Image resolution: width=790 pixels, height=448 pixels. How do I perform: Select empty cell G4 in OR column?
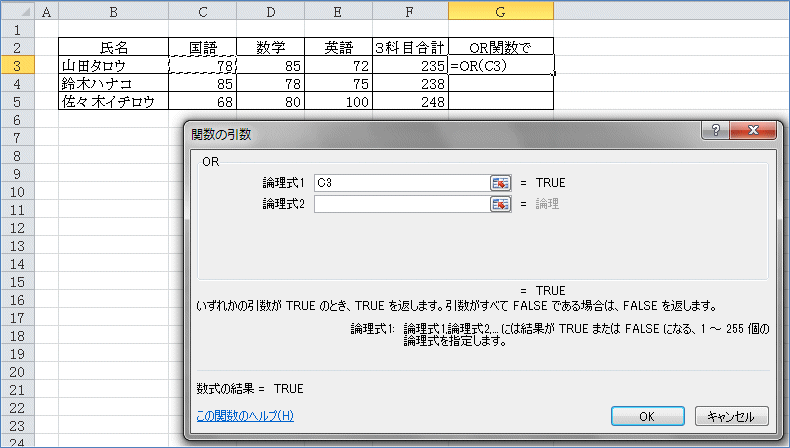[501, 84]
